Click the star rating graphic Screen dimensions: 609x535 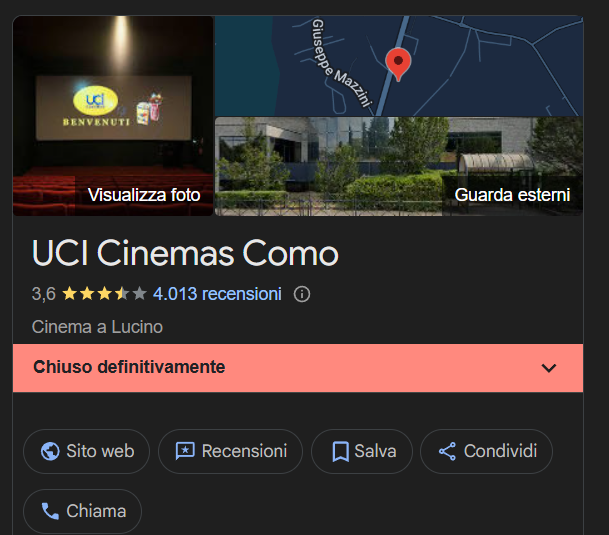[x=104, y=294]
